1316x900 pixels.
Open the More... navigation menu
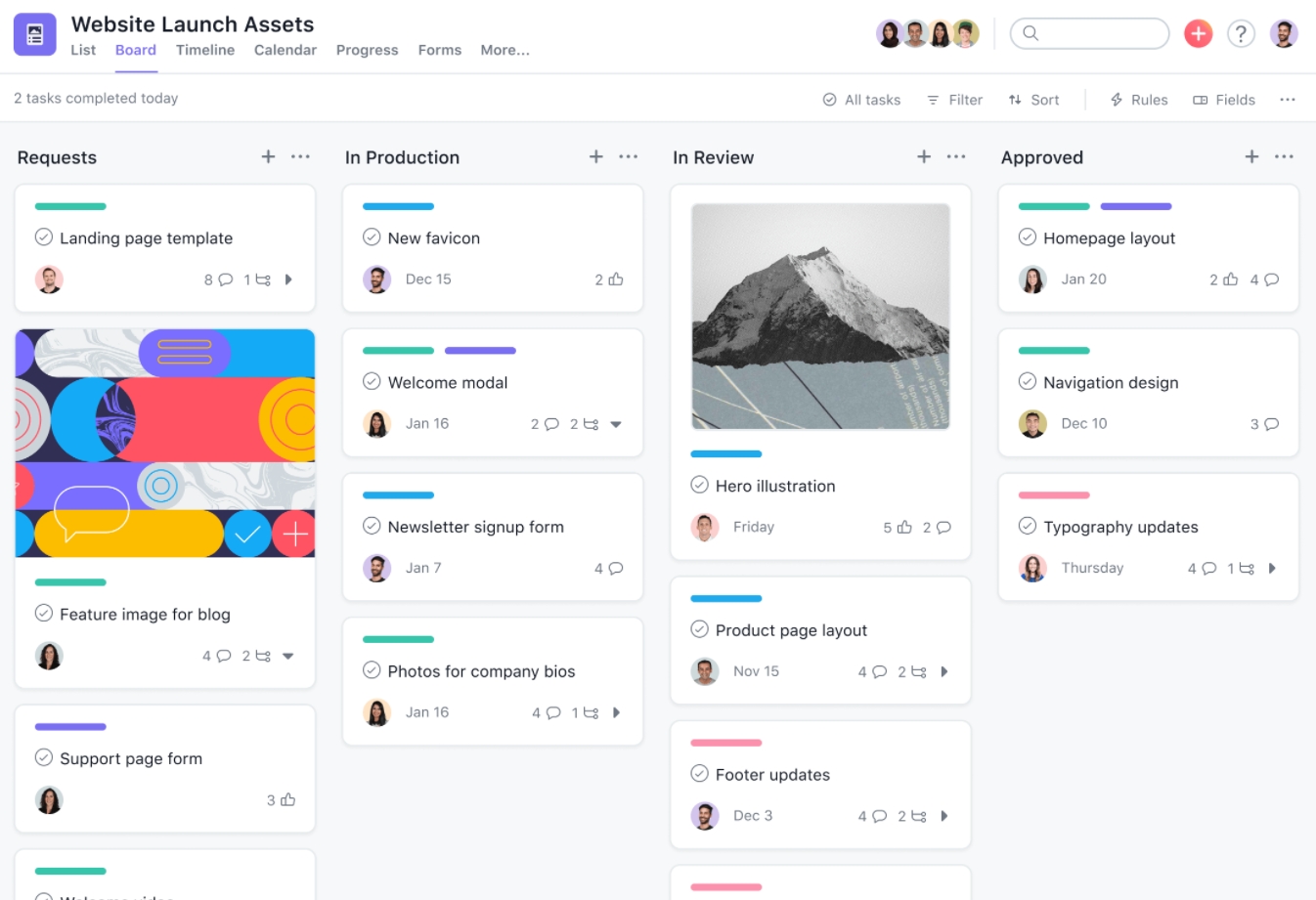(x=505, y=50)
